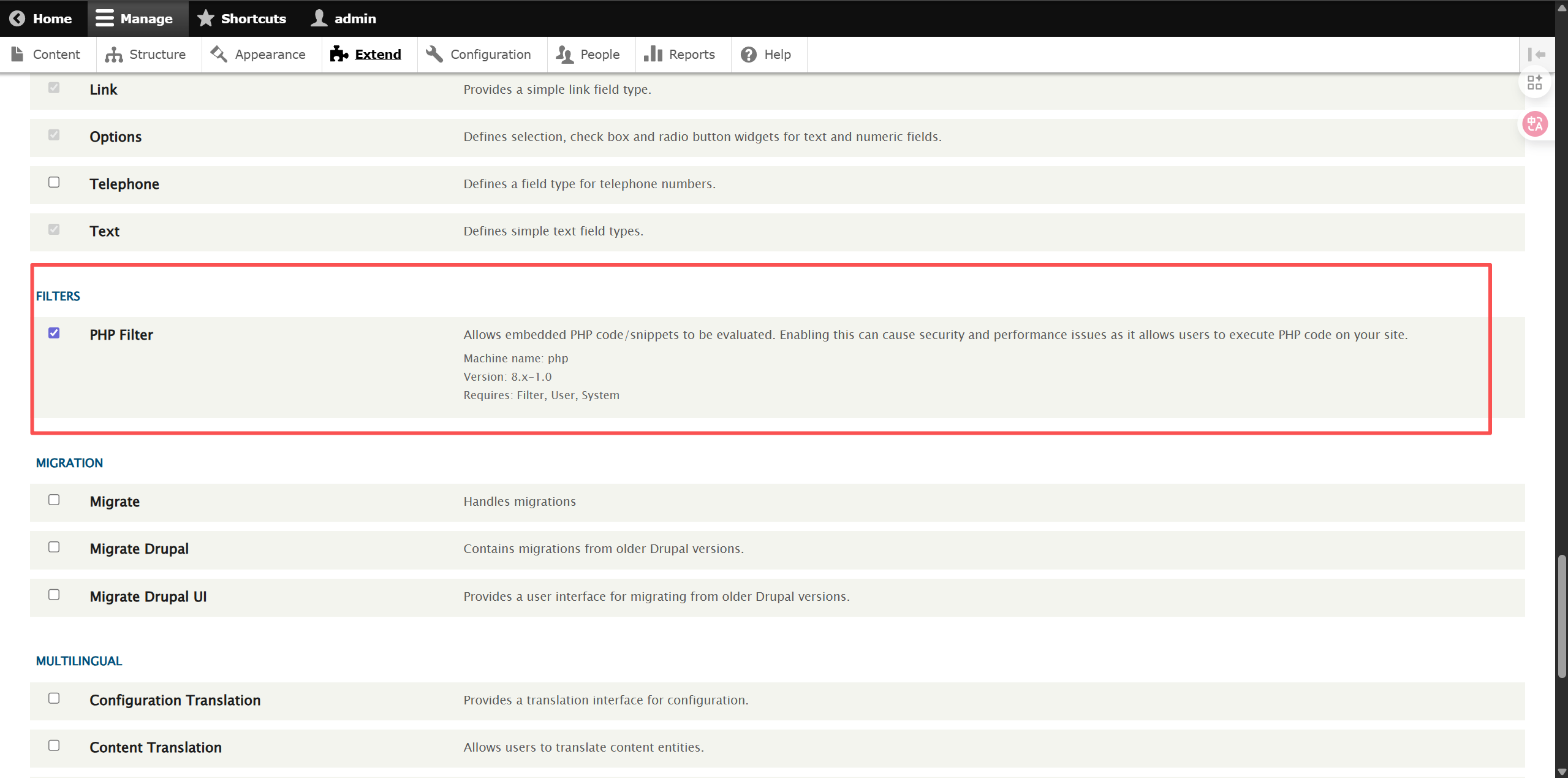
Task: Click the Extend puzzle piece icon
Action: pyautogui.click(x=339, y=54)
